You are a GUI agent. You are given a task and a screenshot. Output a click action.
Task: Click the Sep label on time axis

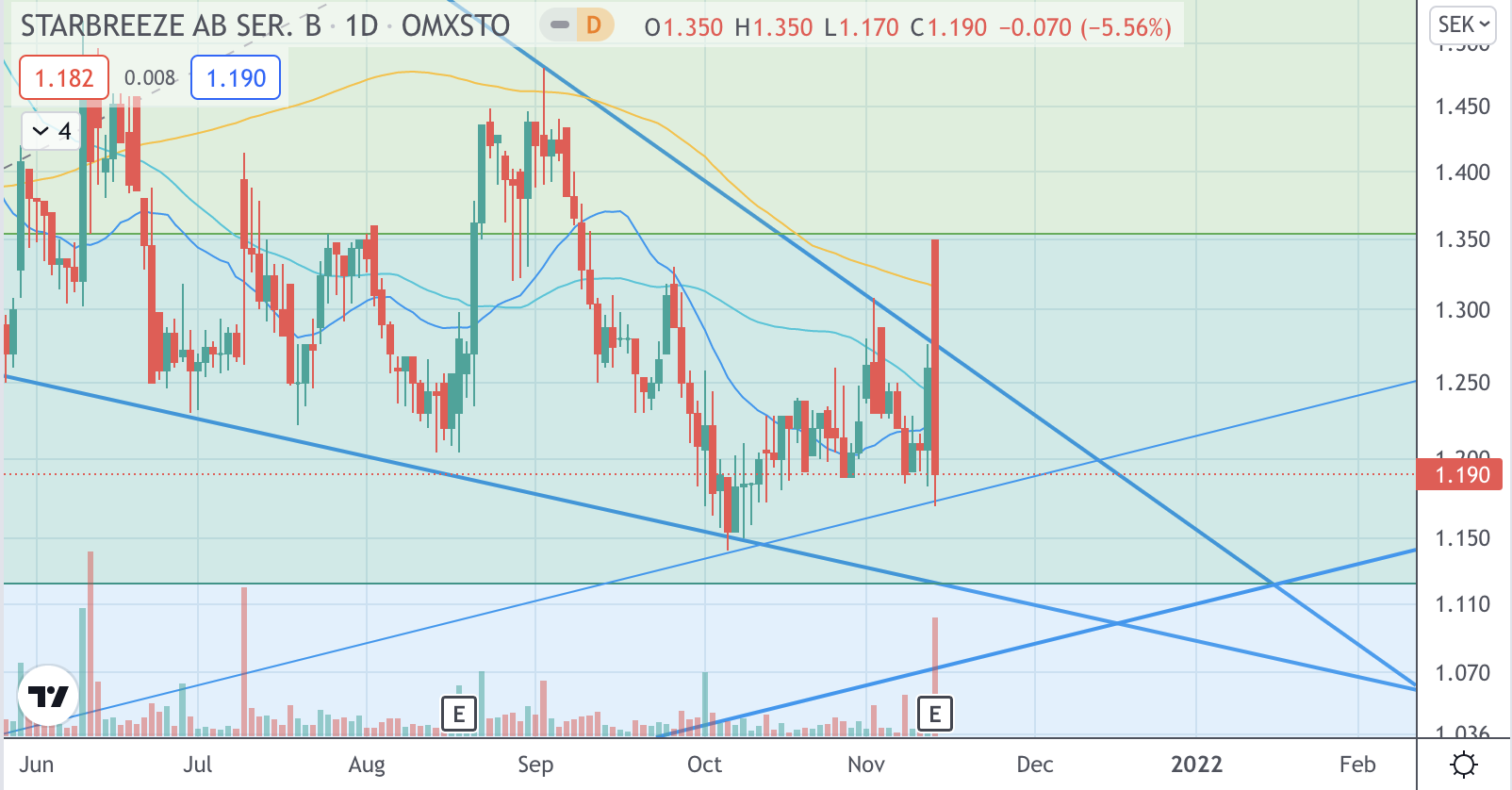(x=535, y=765)
